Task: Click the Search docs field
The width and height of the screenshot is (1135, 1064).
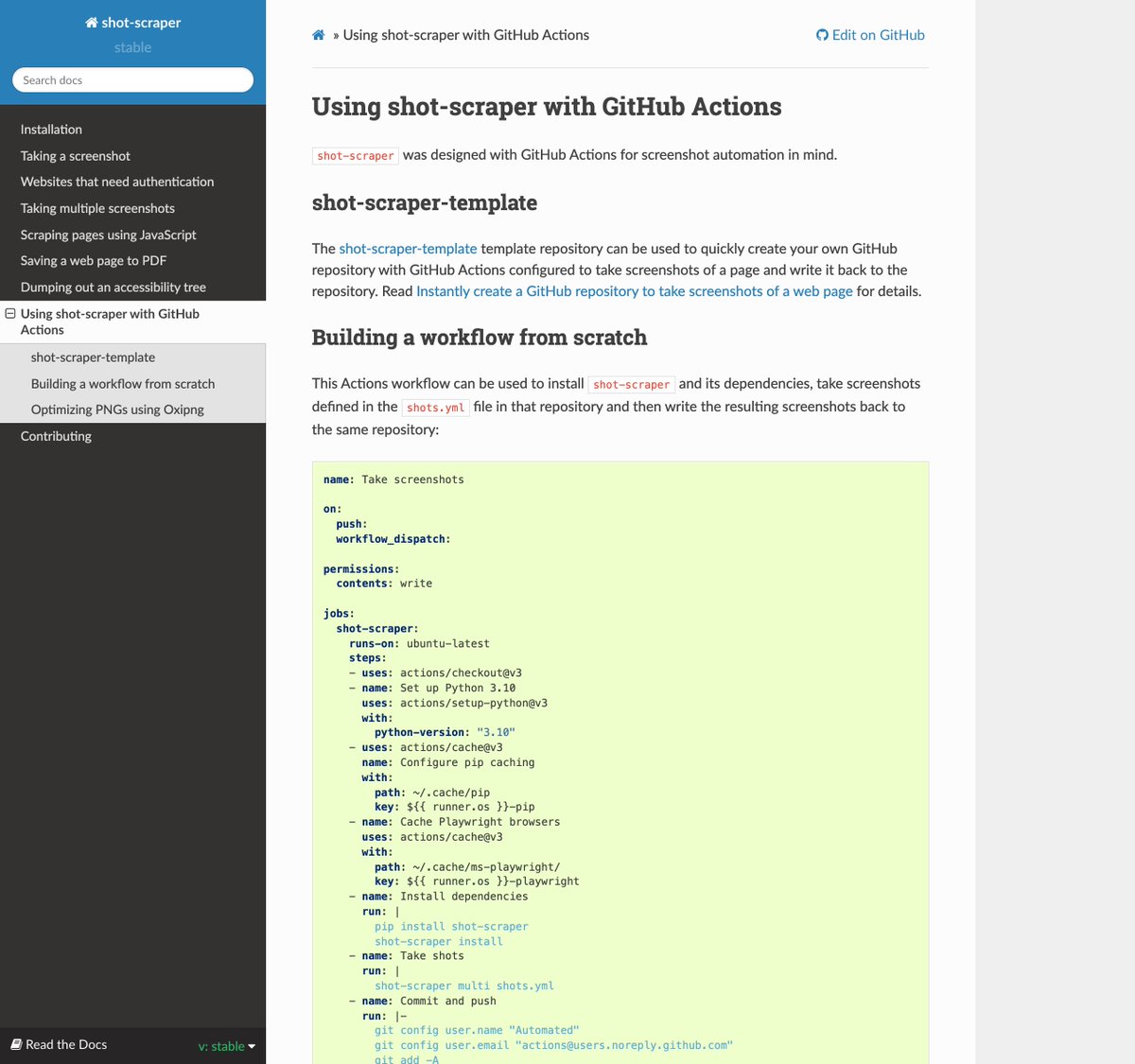Action: 132,80
